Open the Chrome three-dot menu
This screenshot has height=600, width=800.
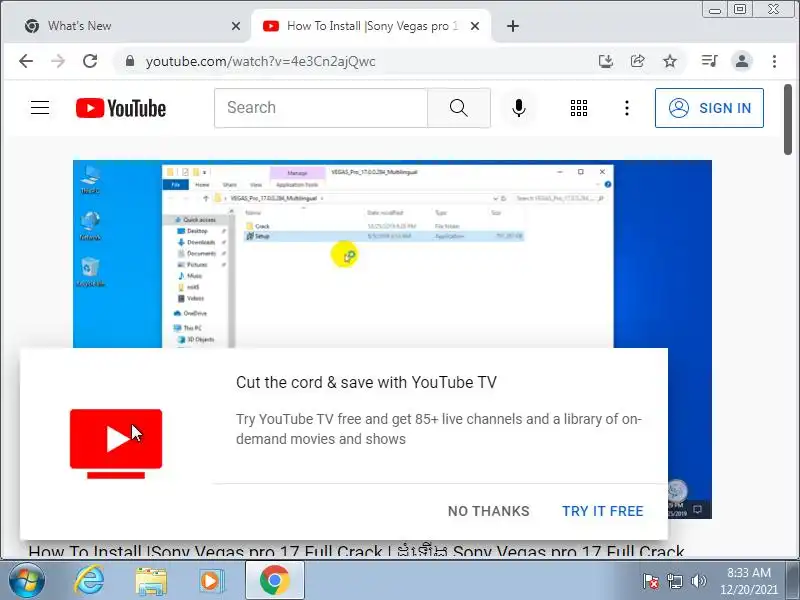(774, 61)
